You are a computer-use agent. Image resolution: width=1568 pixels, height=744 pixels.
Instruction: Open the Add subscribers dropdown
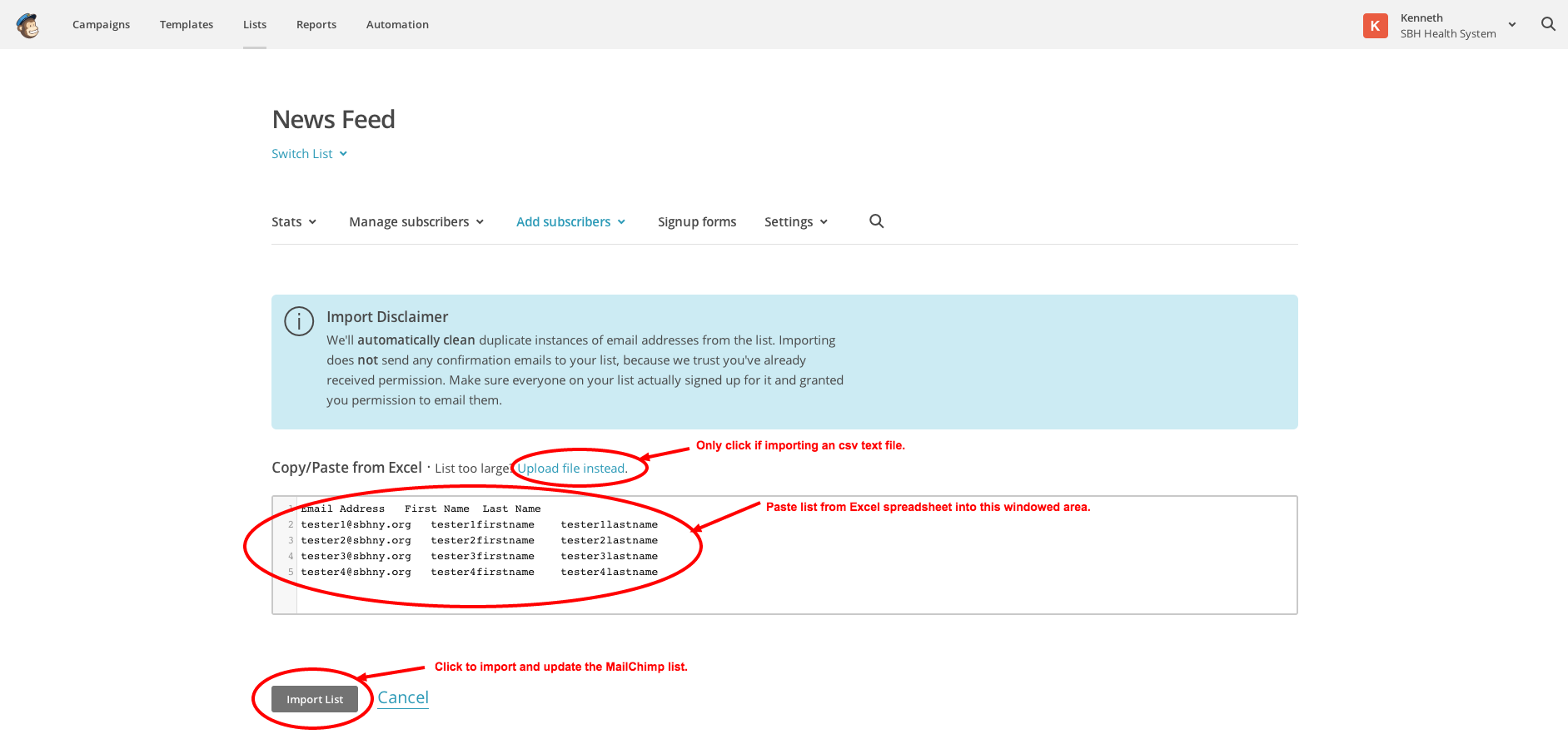[570, 222]
